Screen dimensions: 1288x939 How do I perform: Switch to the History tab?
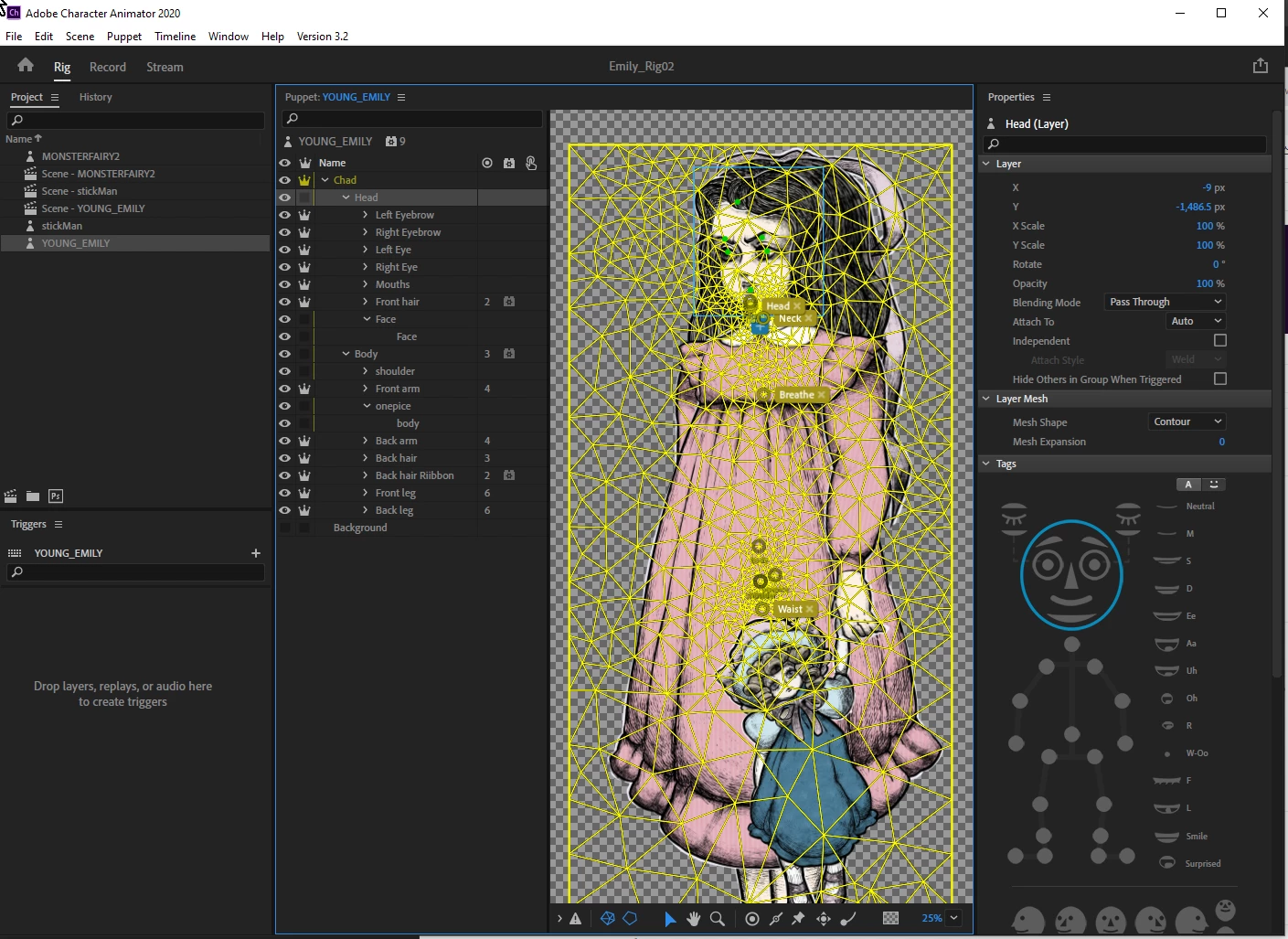coord(96,97)
